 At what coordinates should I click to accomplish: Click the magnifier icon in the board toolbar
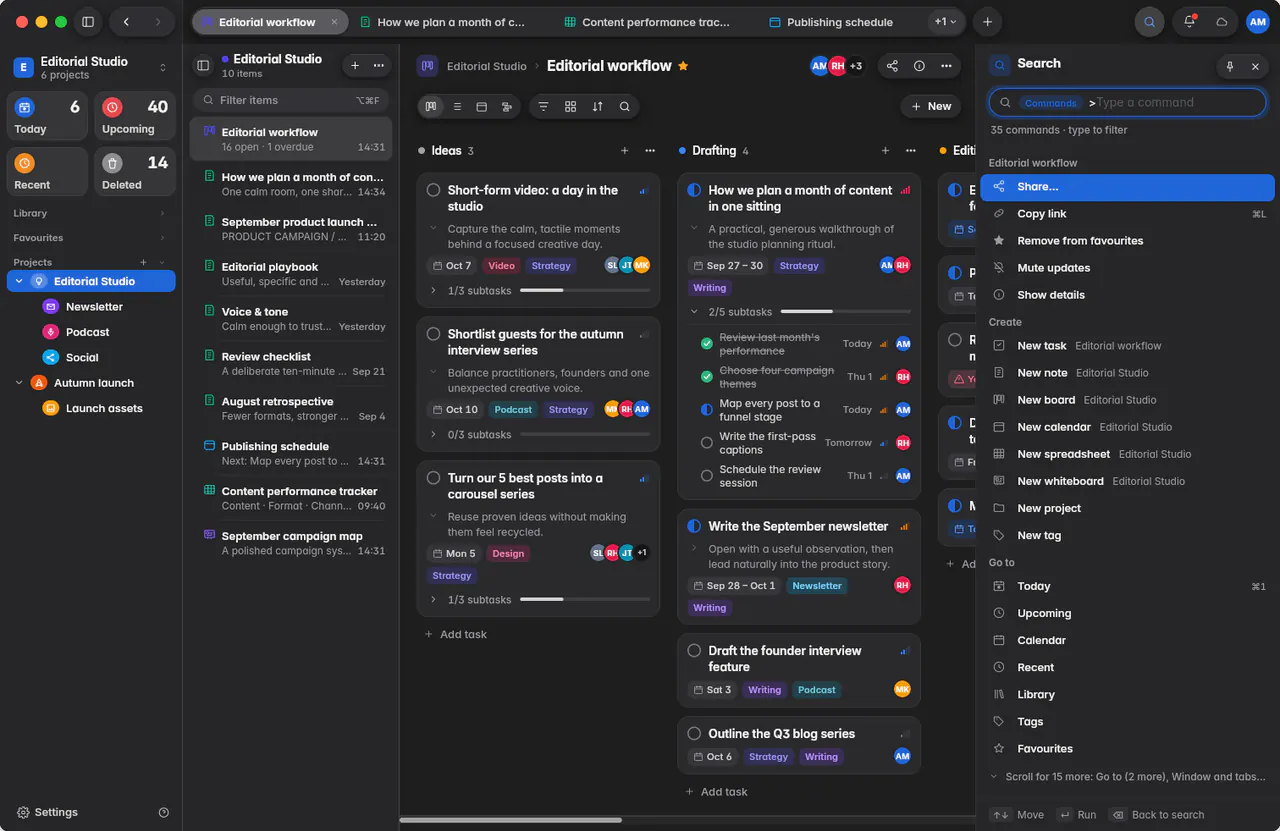(x=625, y=106)
